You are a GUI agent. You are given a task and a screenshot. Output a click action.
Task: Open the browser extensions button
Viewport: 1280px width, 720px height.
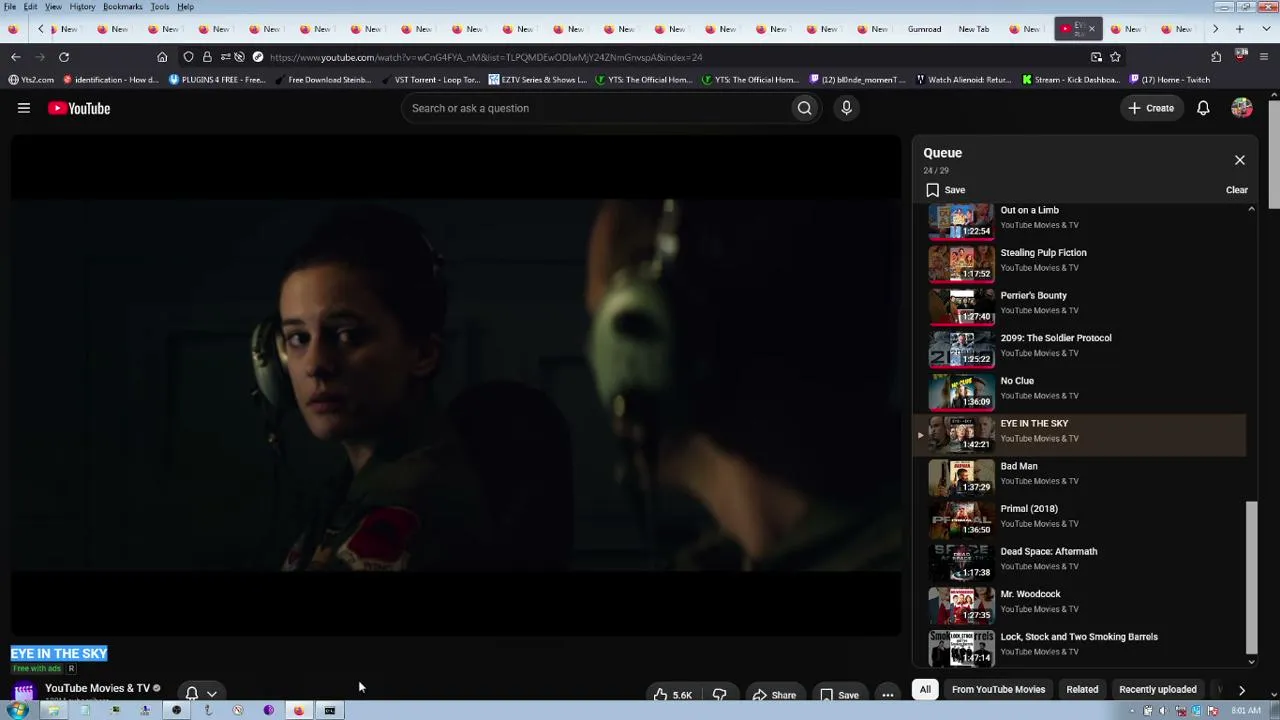coord(1216,57)
